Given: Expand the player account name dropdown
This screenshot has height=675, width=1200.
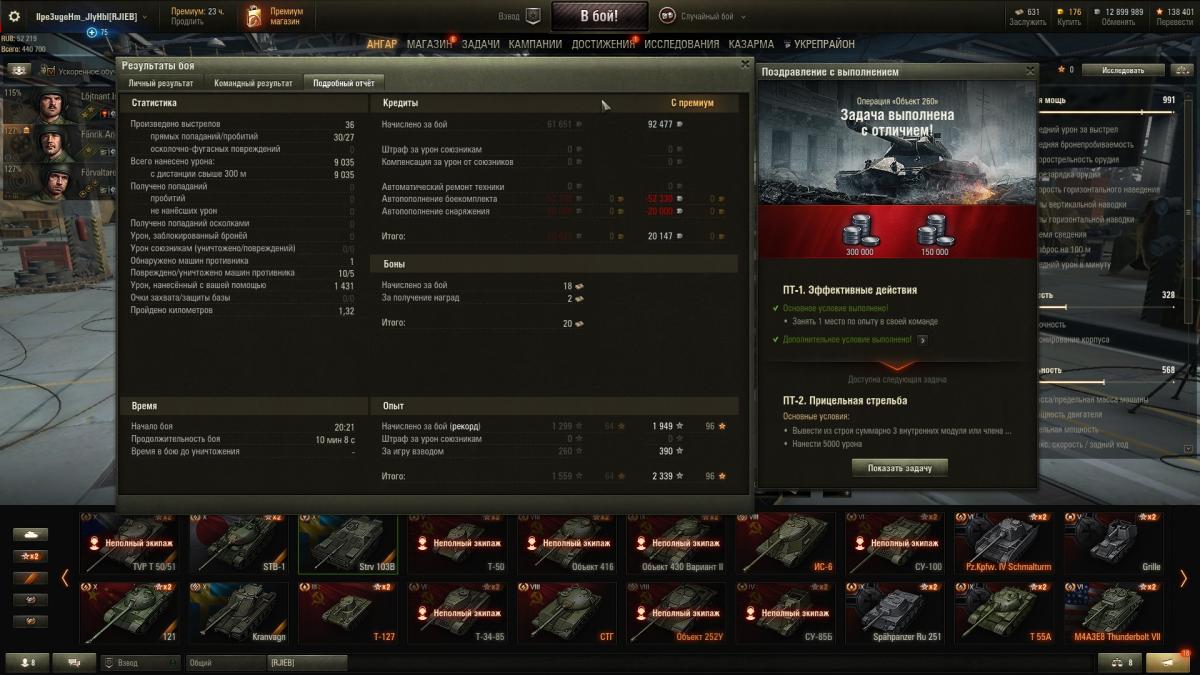Looking at the screenshot, I should [x=145, y=17].
